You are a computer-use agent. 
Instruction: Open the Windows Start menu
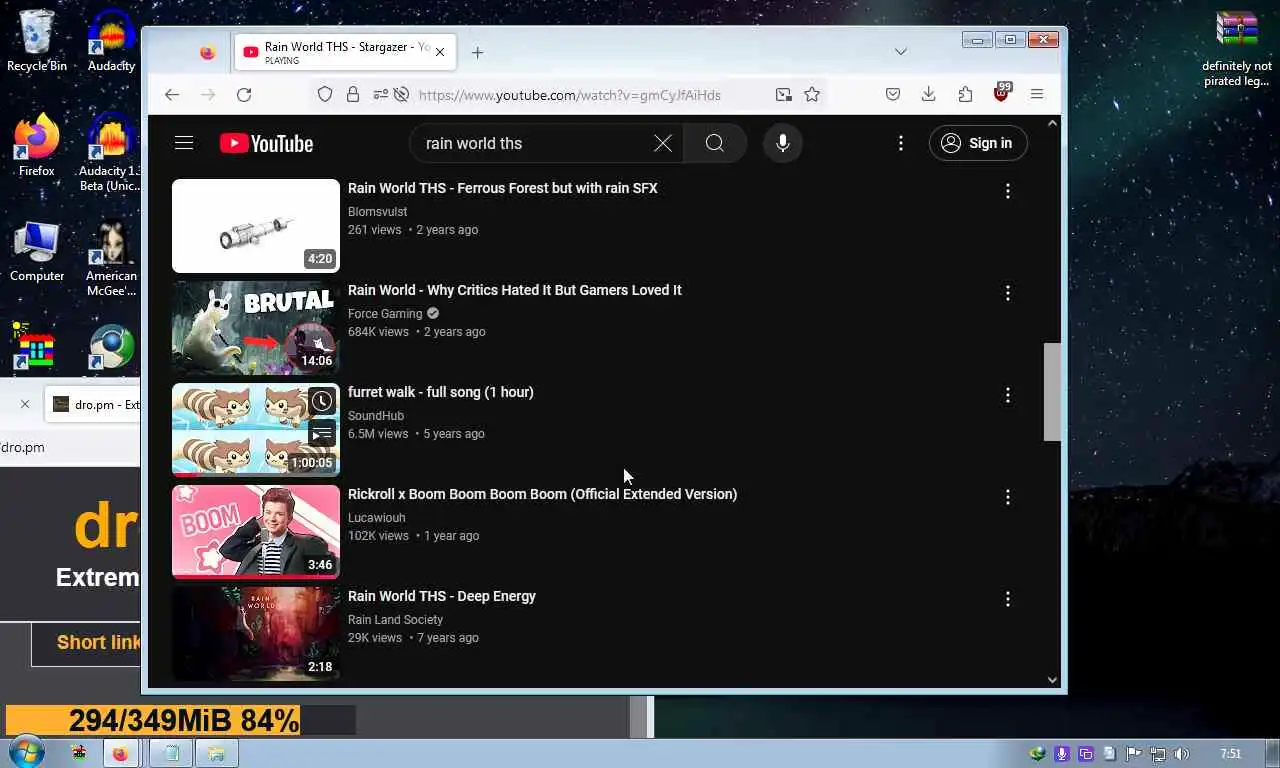(25, 753)
